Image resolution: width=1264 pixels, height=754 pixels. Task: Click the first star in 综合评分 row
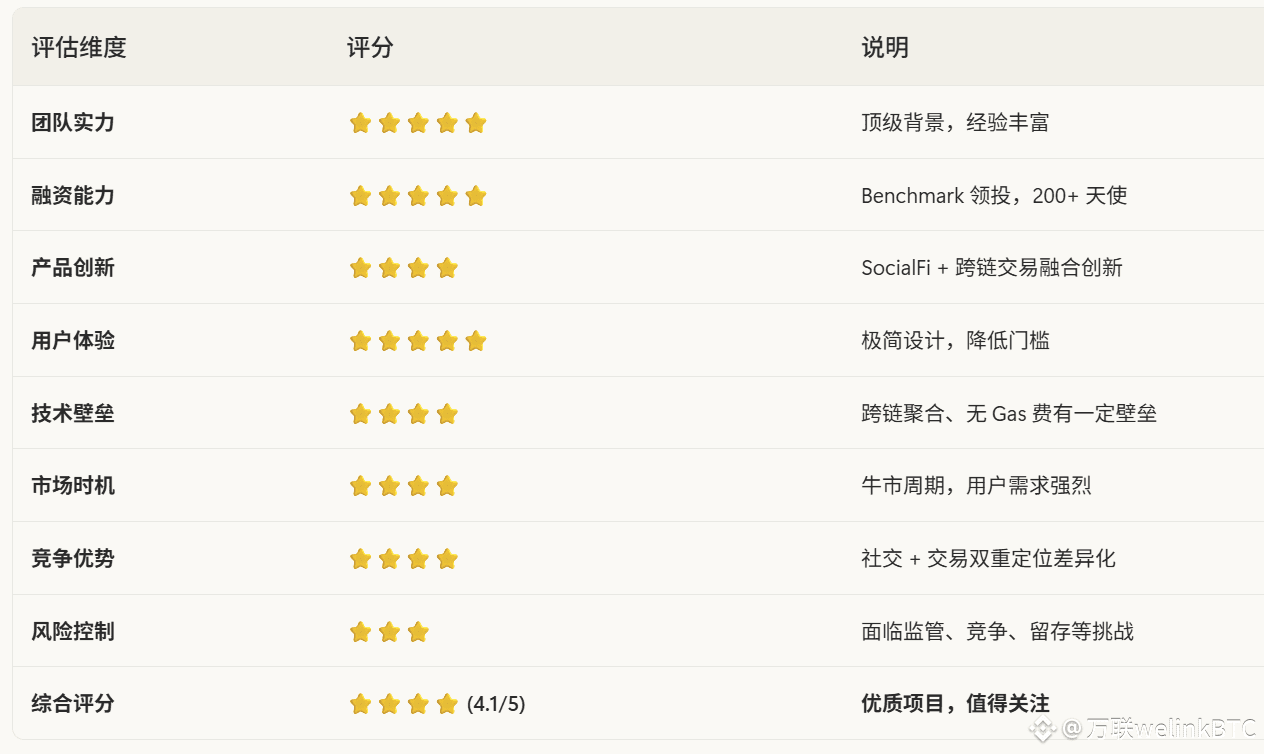361,704
